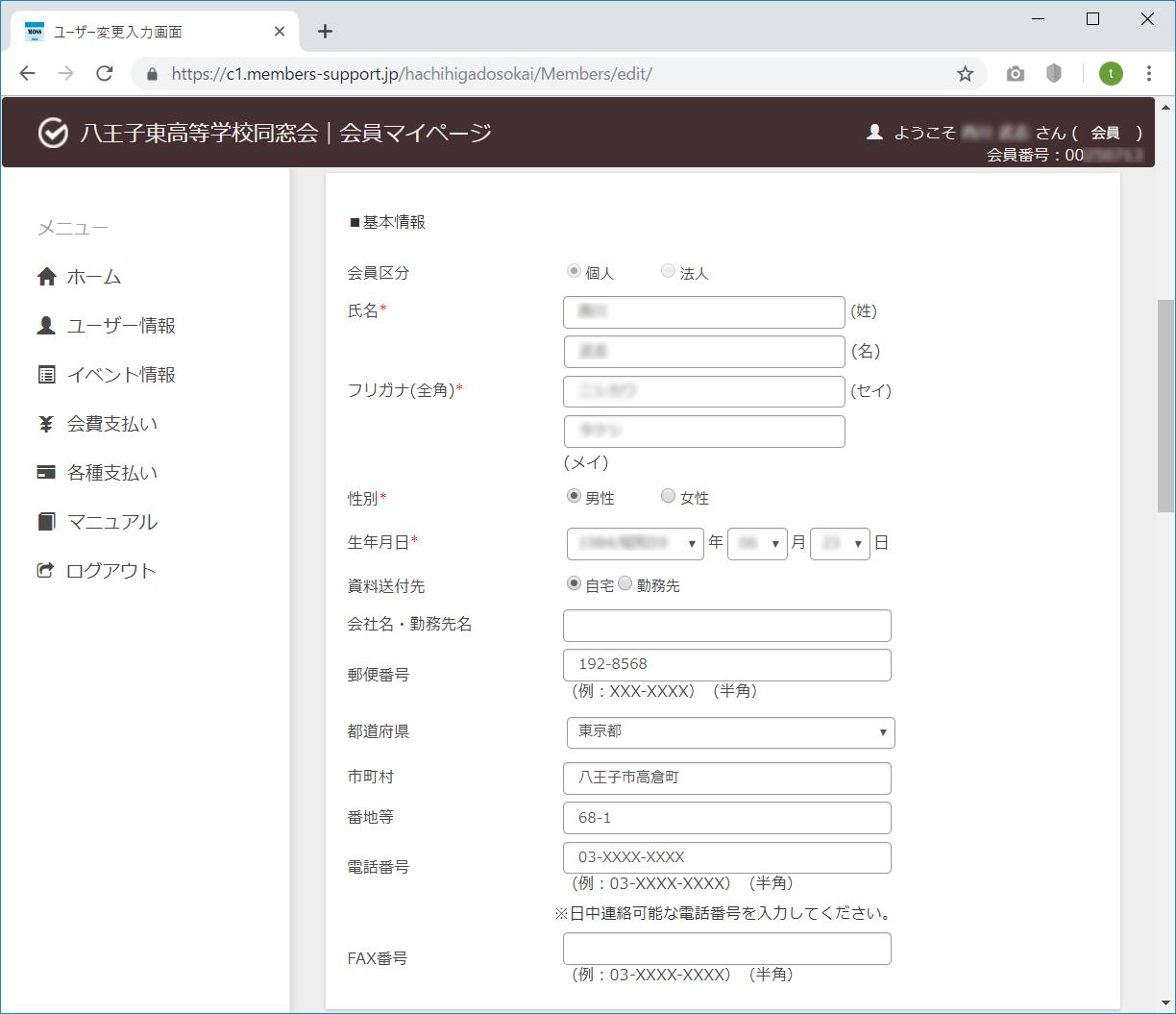The image size is (1176, 1014).
Task: Select 自宅 as the mailing destination
Action: coord(574,583)
